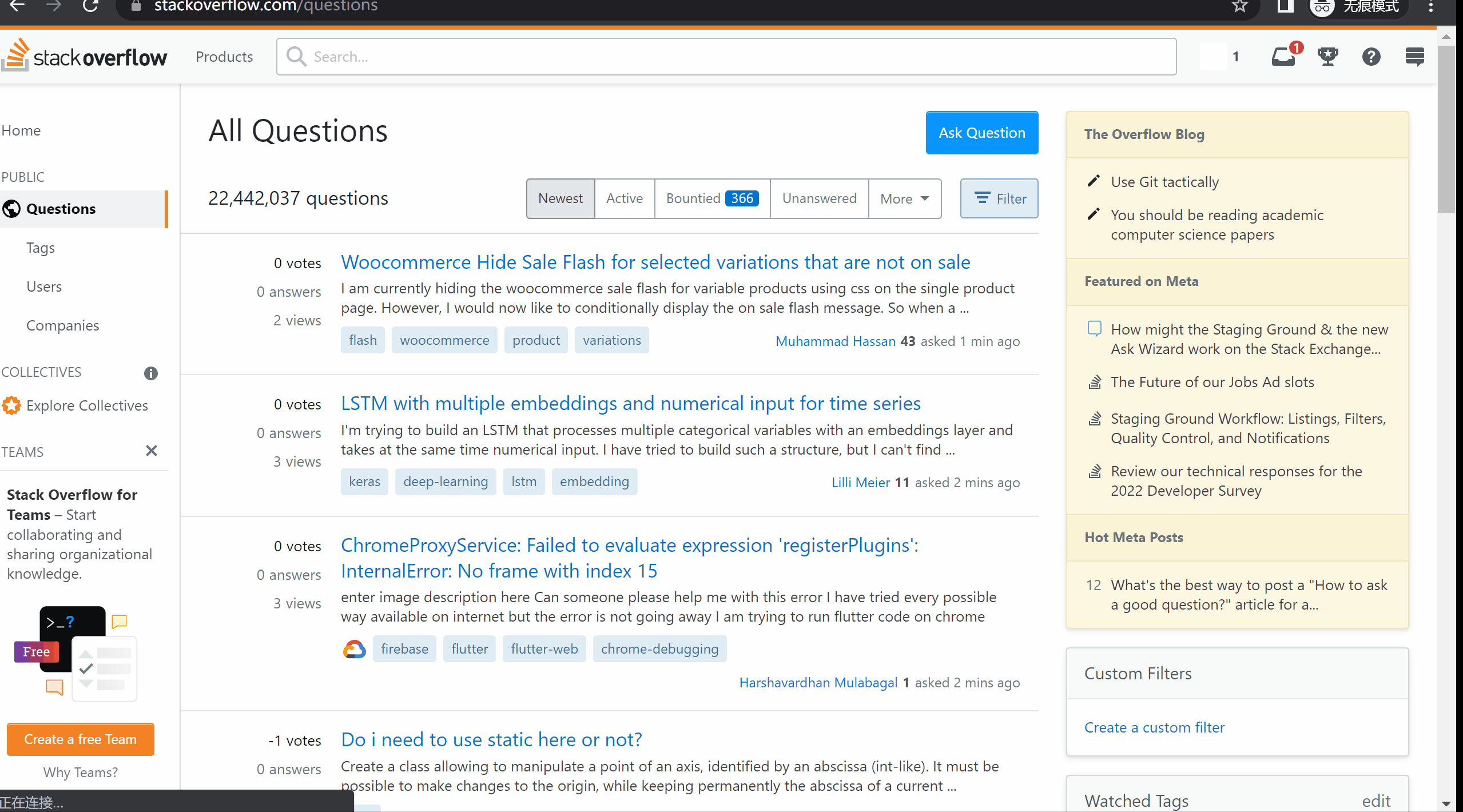Dismiss the Teams sidebar section

tap(151, 451)
